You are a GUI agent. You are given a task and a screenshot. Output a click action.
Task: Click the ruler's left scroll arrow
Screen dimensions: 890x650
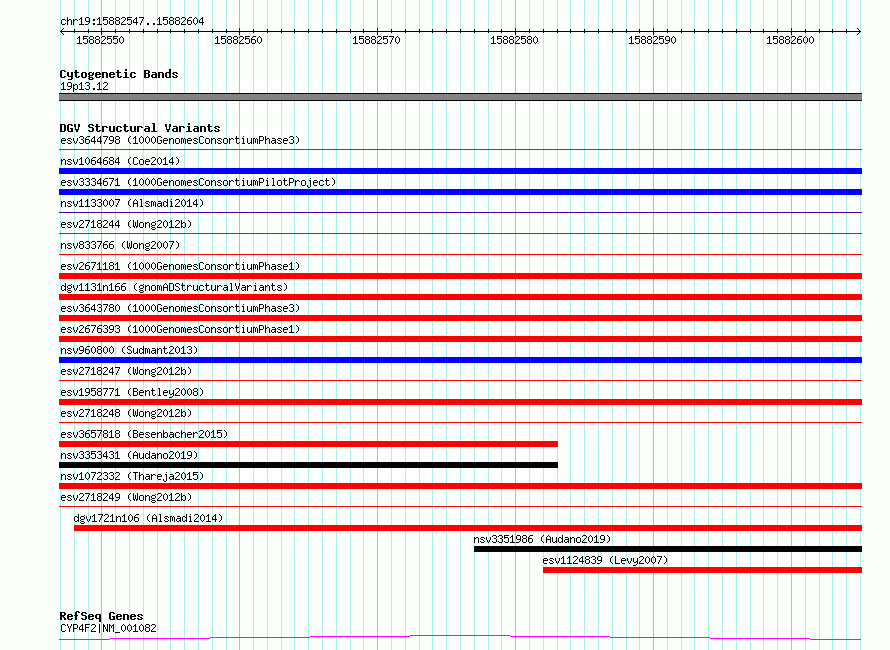[x=62, y=32]
